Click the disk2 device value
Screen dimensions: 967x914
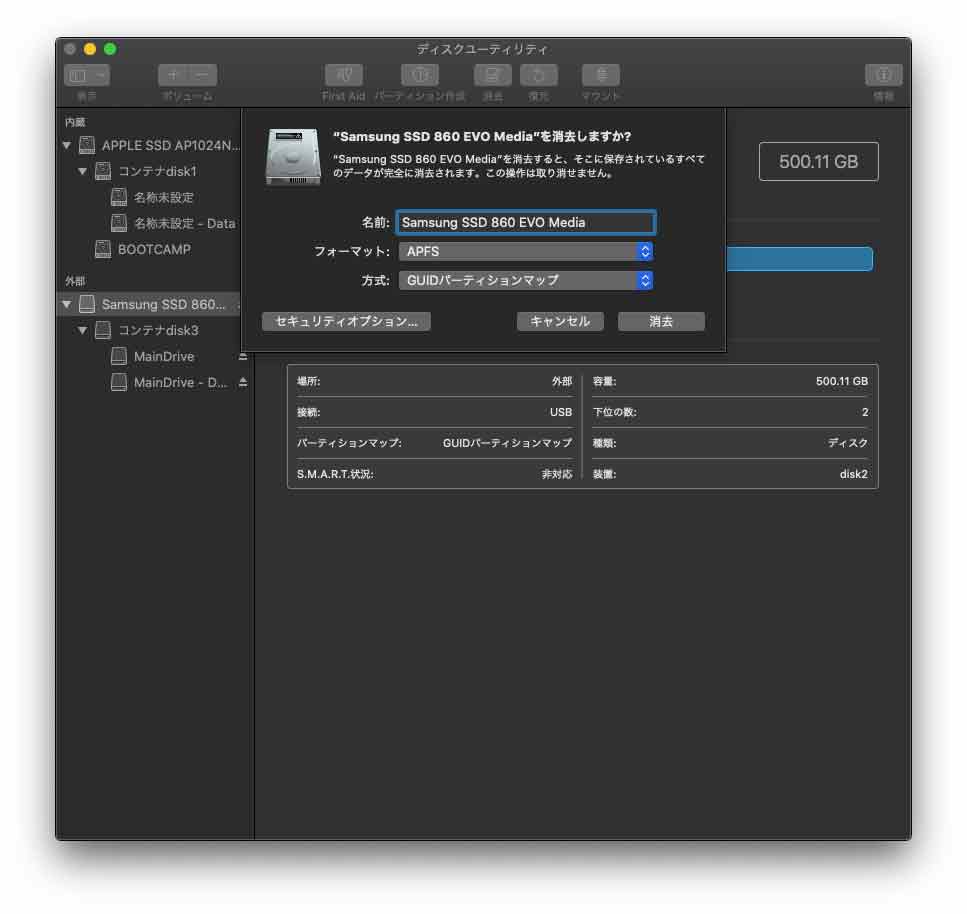(854, 474)
